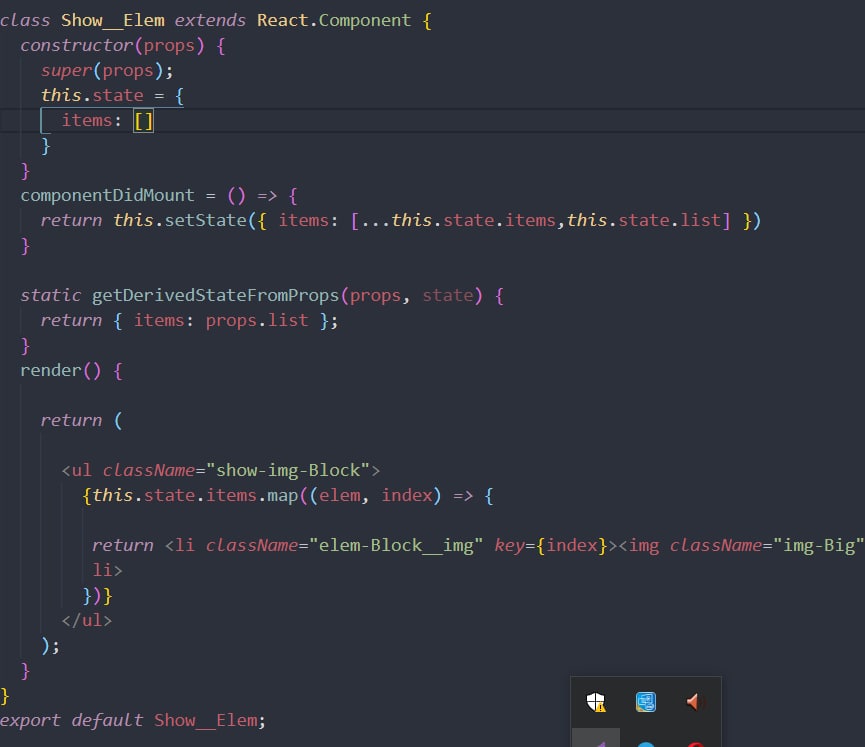Image resolution: width=865 pixels, height=747 pixels.
Task: Open Windows Security shield tray icon
Action: tap(595, 702)
